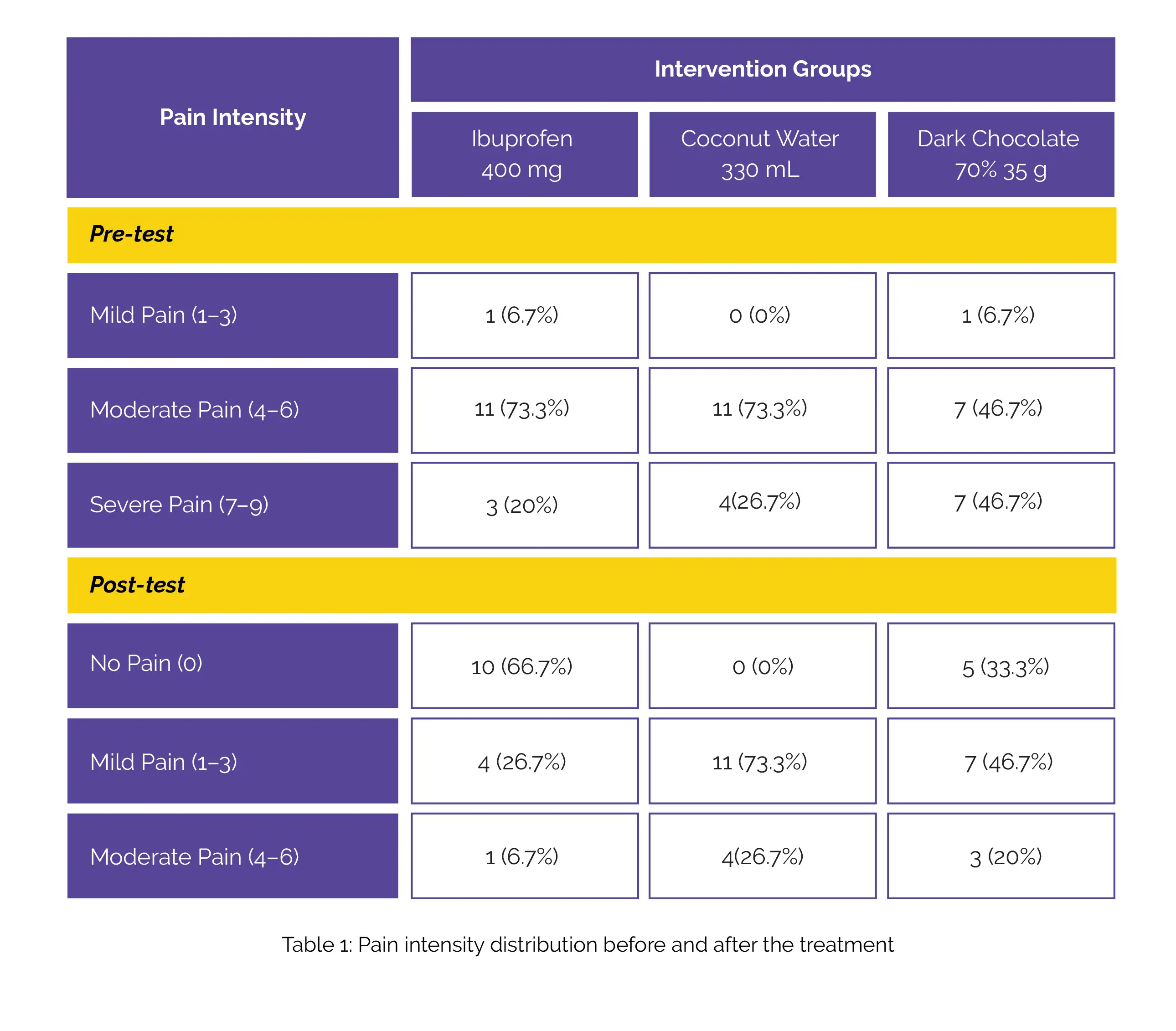Select the yellow Post-test section banner
Viewport: 1176px width, 1031px height.
click(x=592, y=585)
